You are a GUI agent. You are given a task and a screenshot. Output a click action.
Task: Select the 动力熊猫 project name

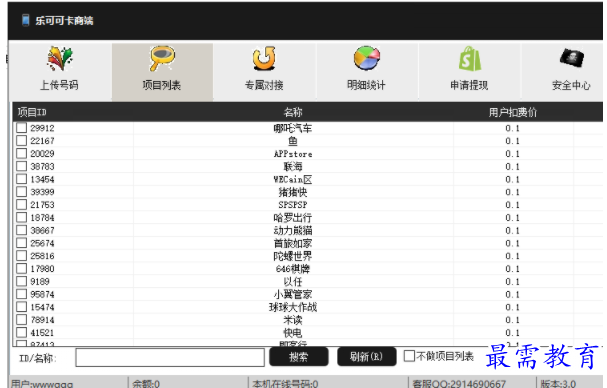(x=293, y=230)
